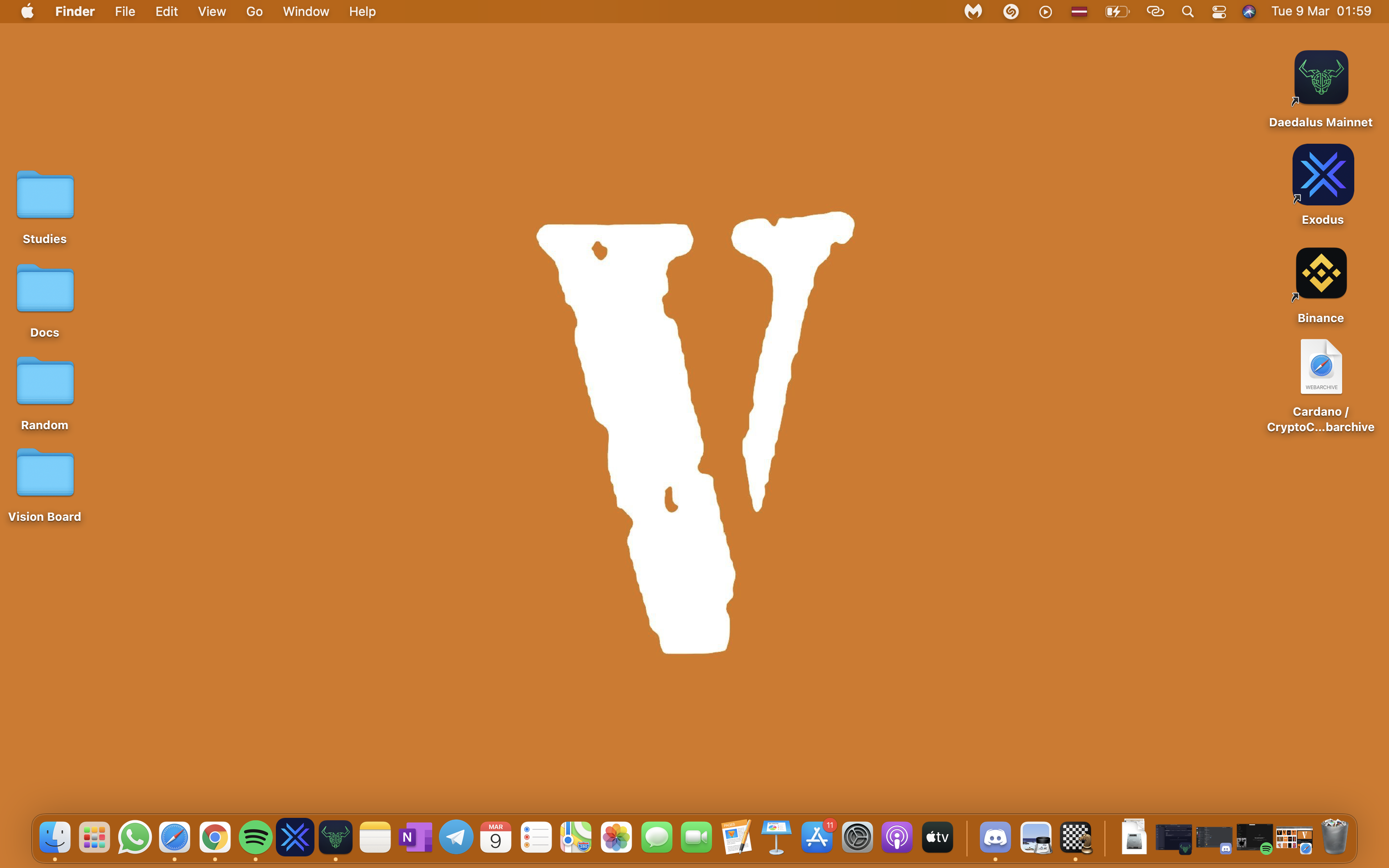Open Control Center in menu bar

coord(1219,12)
